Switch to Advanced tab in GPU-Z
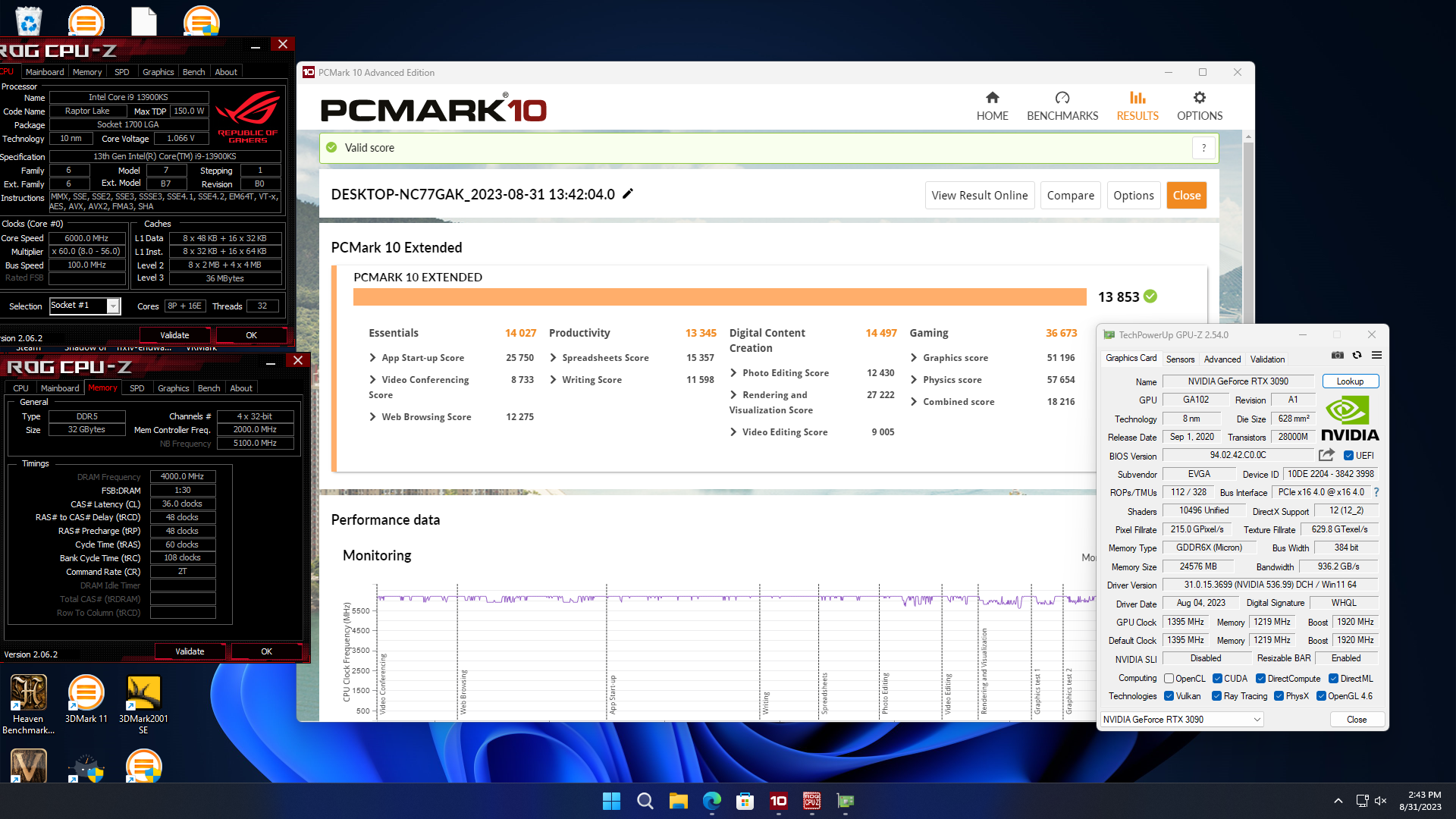1456x819 pixels. [x=1222, y=359]
